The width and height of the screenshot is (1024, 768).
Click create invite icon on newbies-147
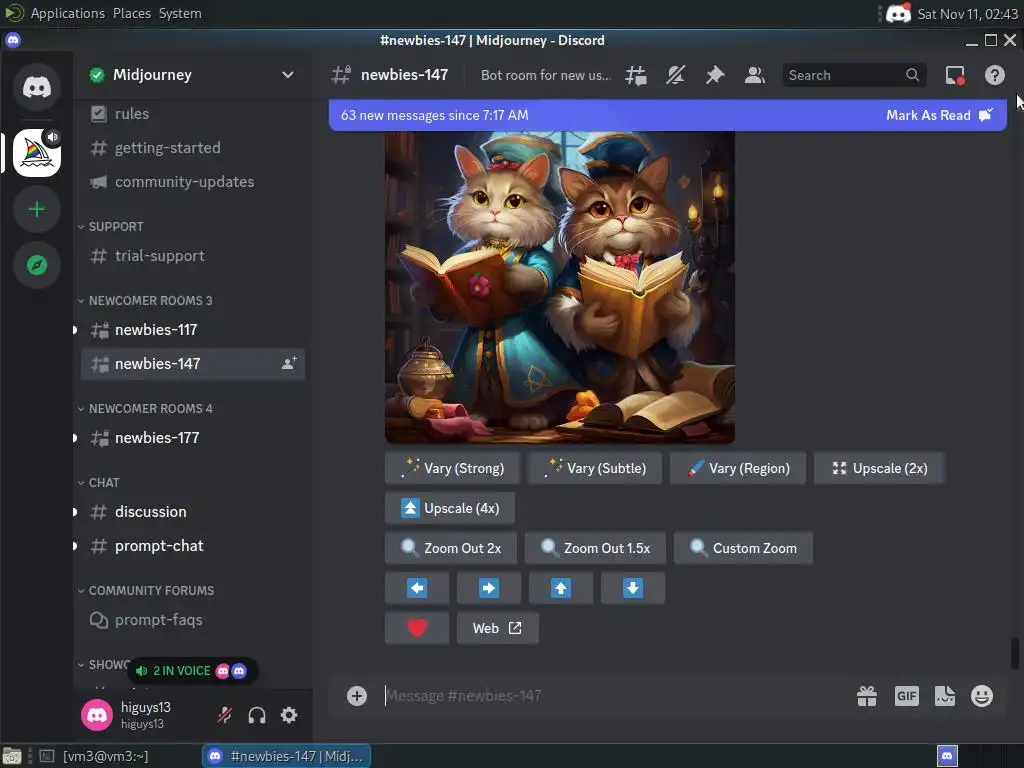click(289, 363)
